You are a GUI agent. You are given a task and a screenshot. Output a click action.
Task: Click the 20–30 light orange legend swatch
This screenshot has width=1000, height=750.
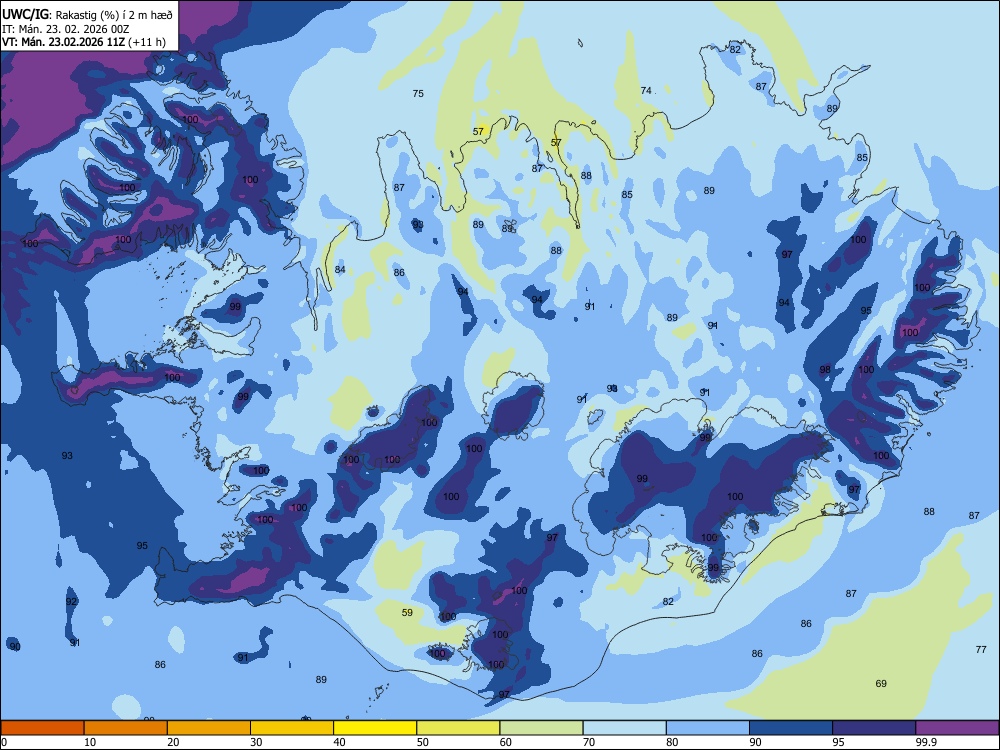(x=209, y=728)
